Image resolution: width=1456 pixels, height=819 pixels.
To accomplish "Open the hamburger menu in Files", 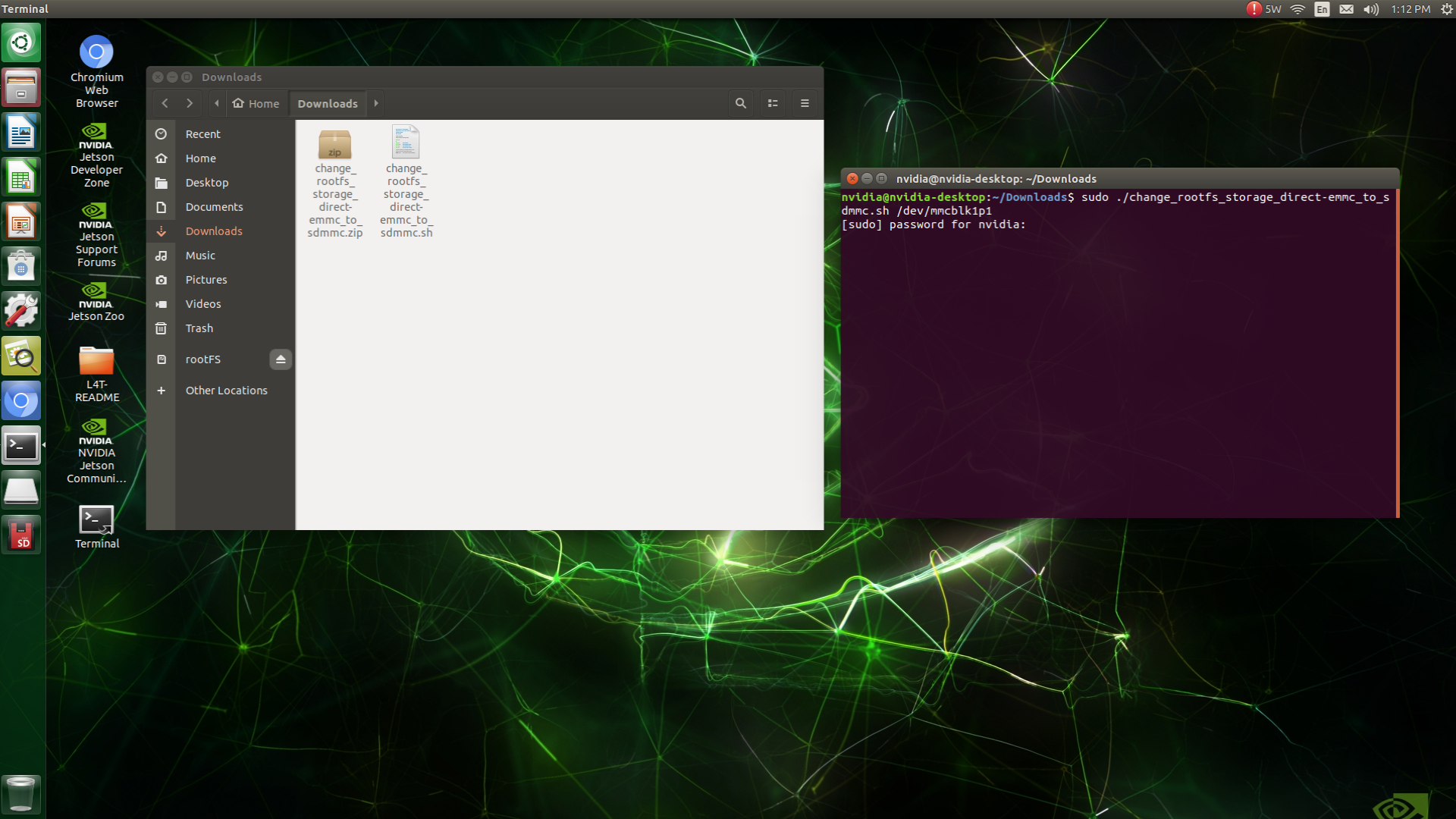I will pyautogui.click(x=805, y=103).
